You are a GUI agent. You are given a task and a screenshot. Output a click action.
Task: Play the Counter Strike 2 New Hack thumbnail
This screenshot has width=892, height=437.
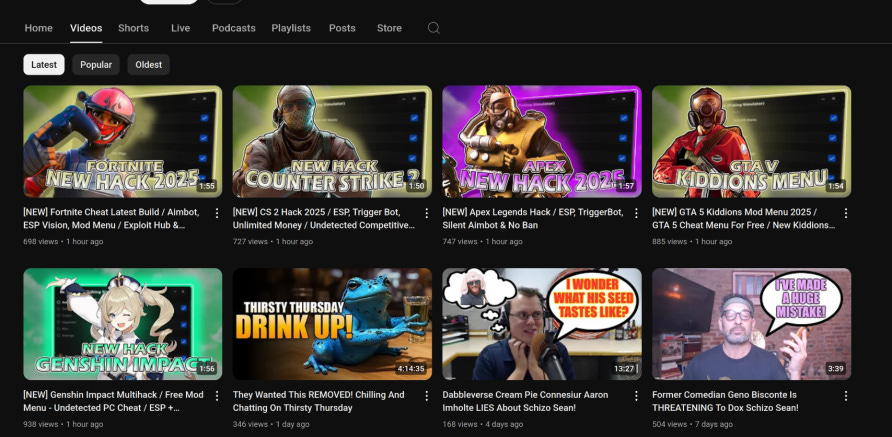point(332,141)
